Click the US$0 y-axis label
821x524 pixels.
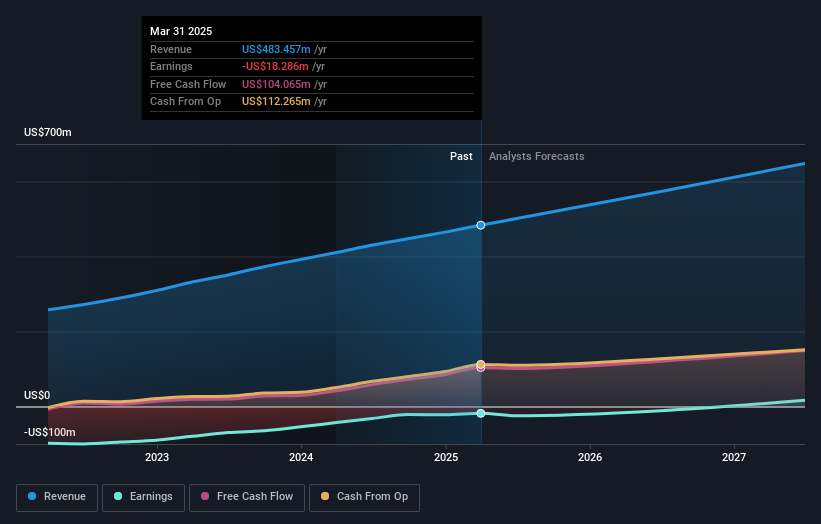click(x=37, y=395)
